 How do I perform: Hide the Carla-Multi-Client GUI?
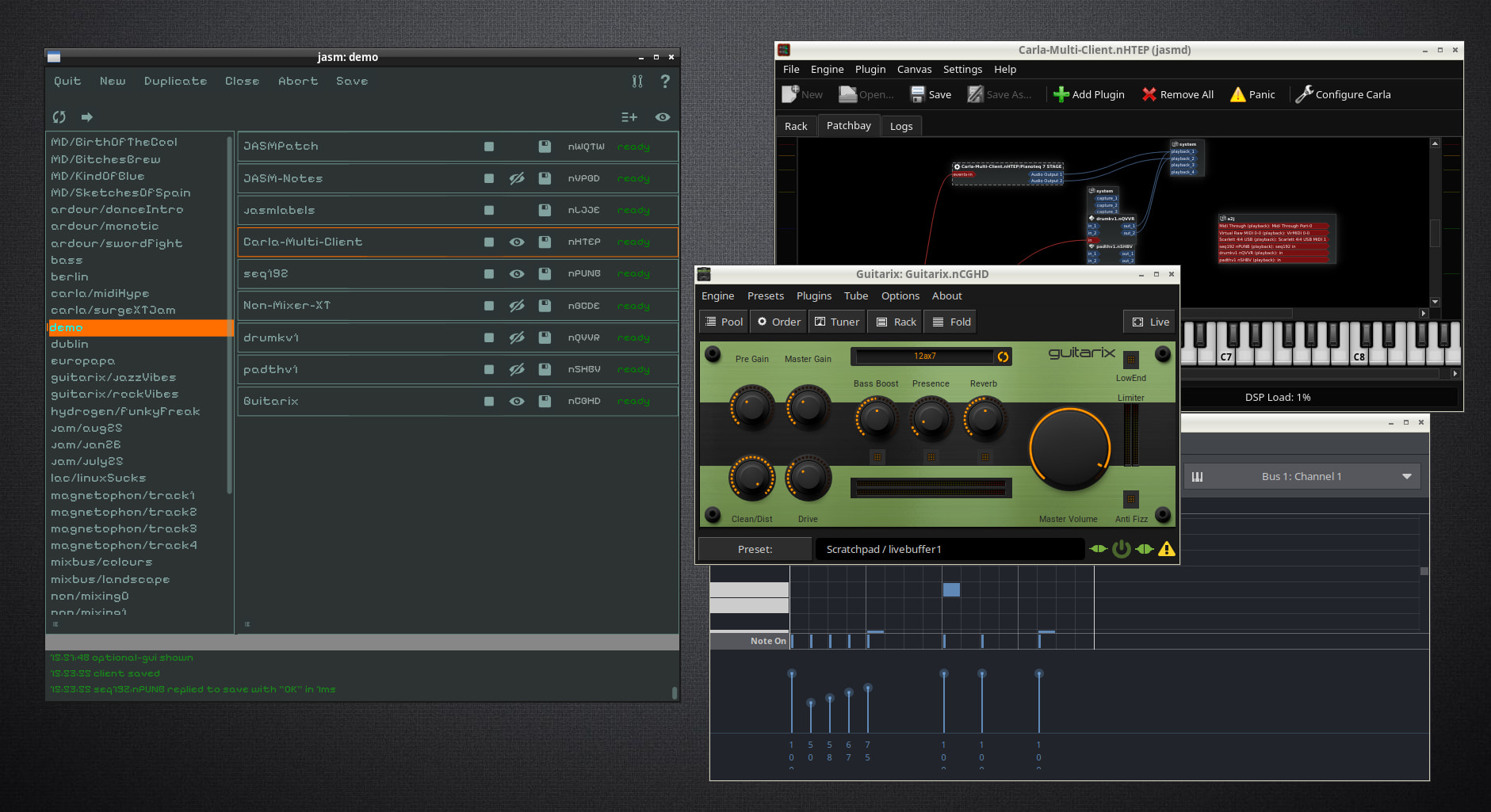coord(517,242)
